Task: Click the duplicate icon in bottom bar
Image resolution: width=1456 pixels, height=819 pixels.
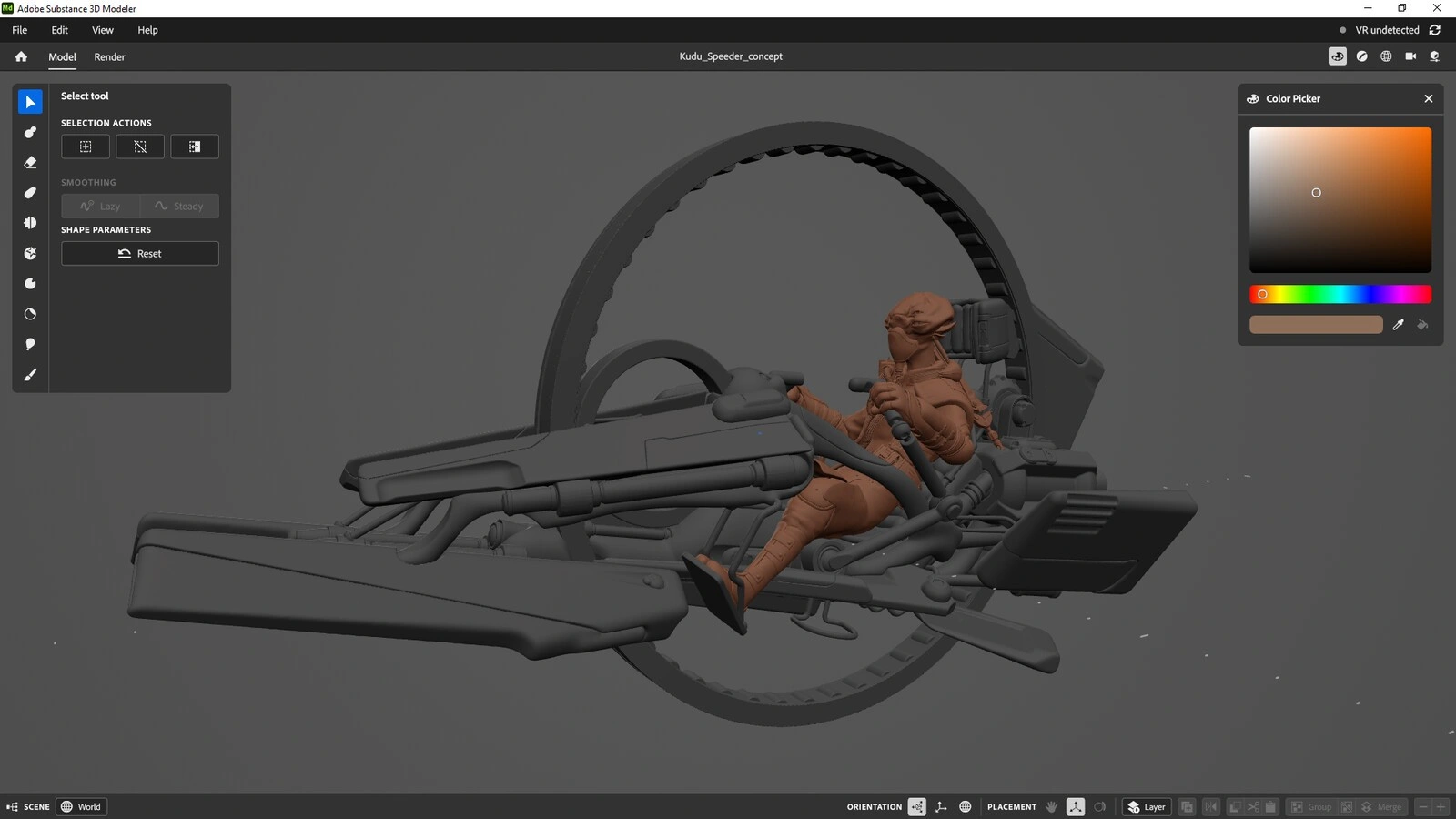Action: (1187, 806)
